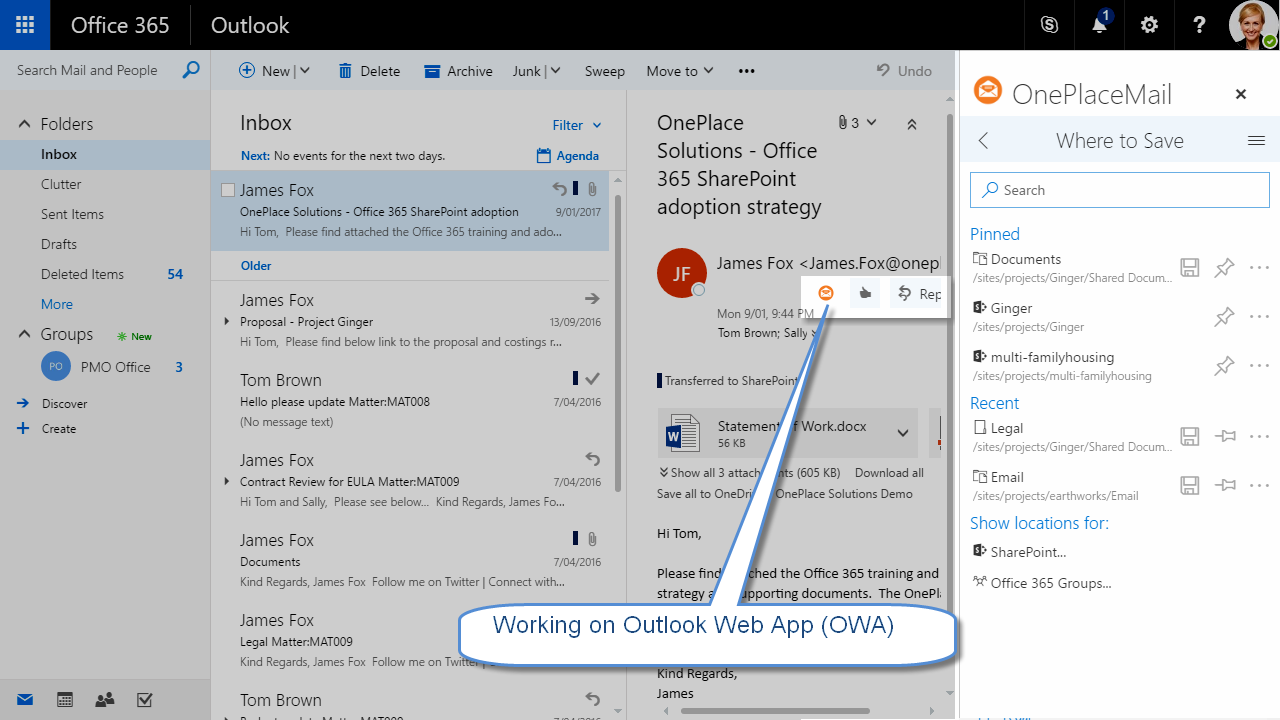1280x720 pixels.
Task: Open more options for Email location
Action: tap(1259, 485)
